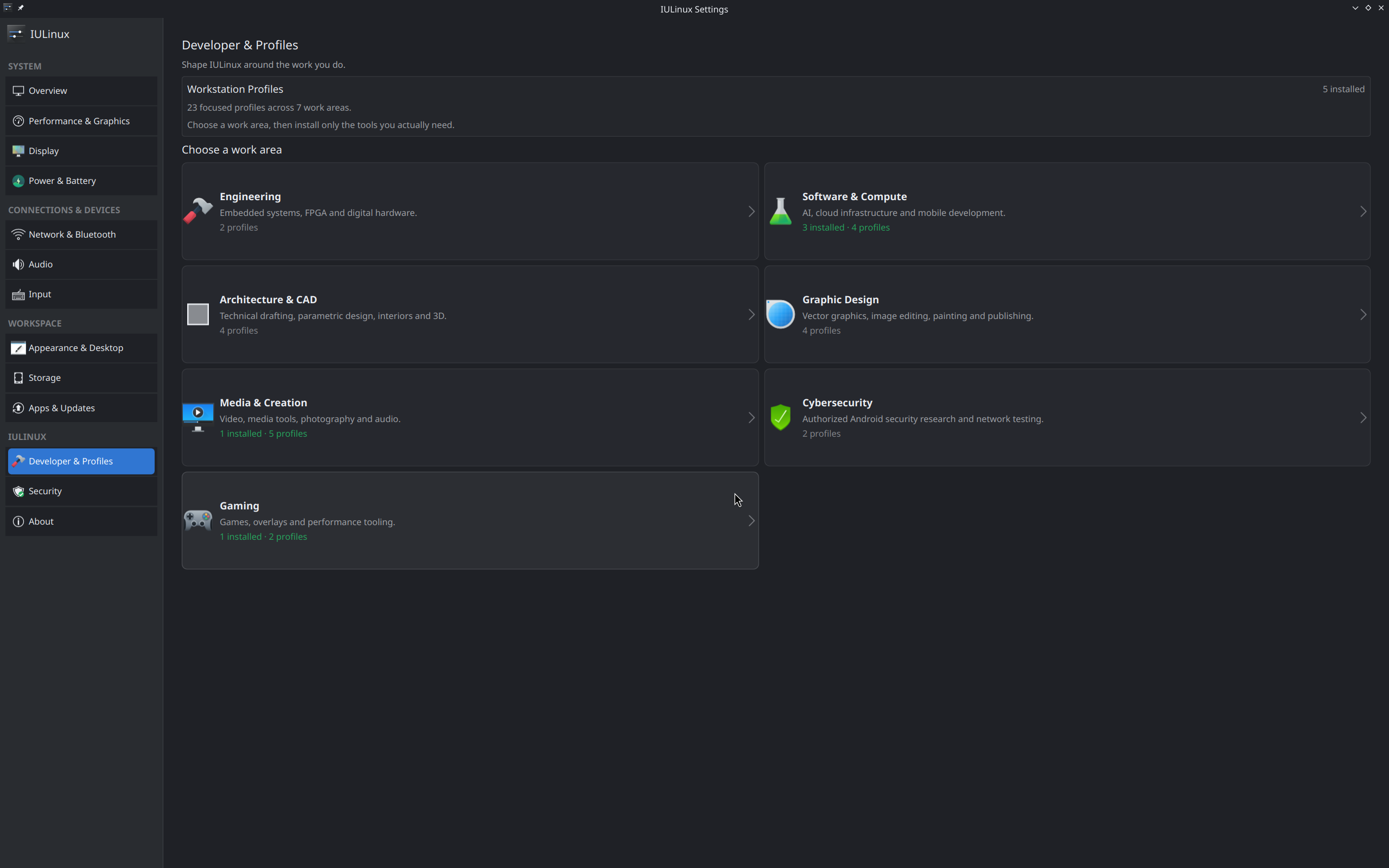Go to Network & Bluetooth settings
Image resolution: width=1389 pixels, height=868 pixels.
pyautogui.click(x=81, y=234)
